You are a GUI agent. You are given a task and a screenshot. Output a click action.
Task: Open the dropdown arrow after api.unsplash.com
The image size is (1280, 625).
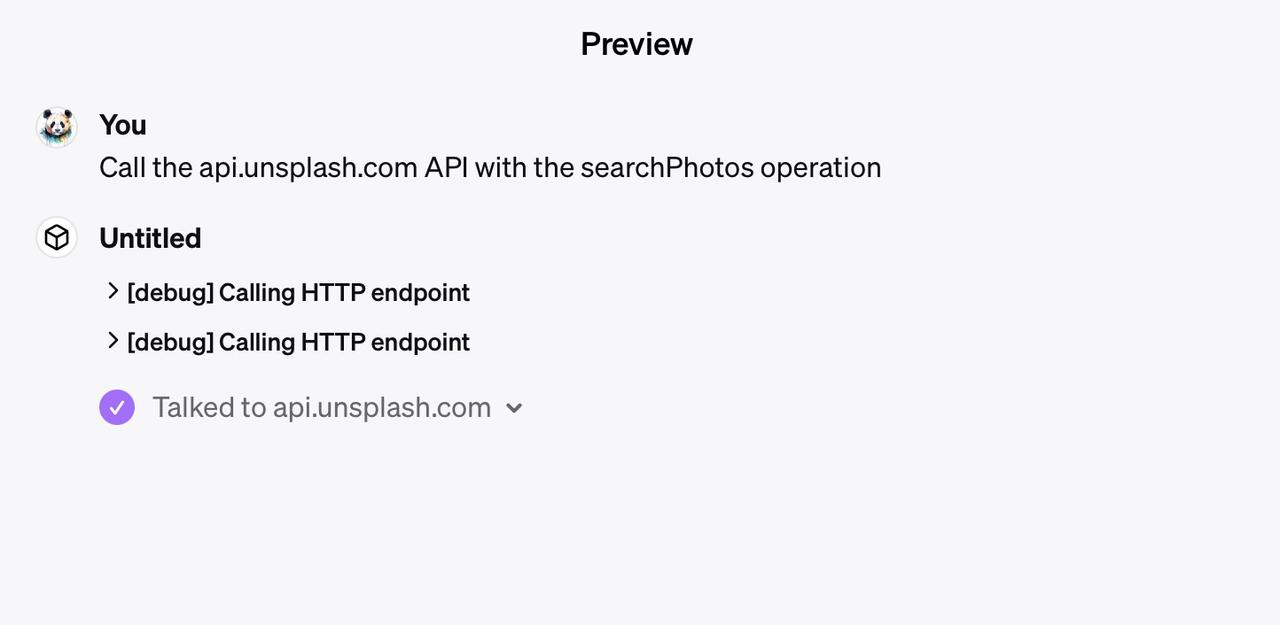point(514,408)
